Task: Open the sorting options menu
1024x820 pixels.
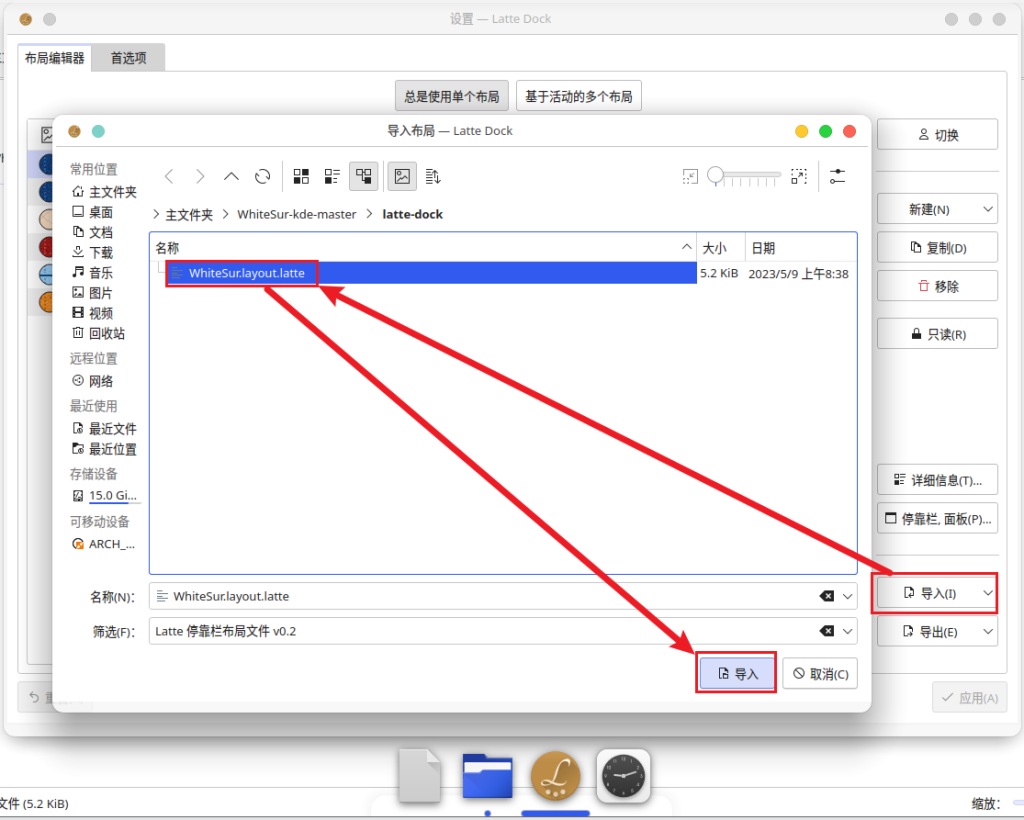Action: (x=433, y=176)
